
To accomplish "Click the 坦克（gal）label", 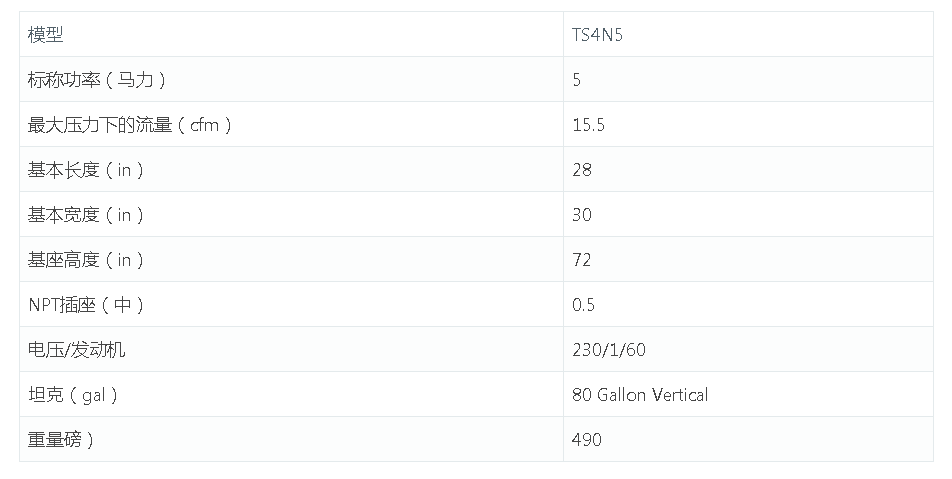I will pos(73,394).
